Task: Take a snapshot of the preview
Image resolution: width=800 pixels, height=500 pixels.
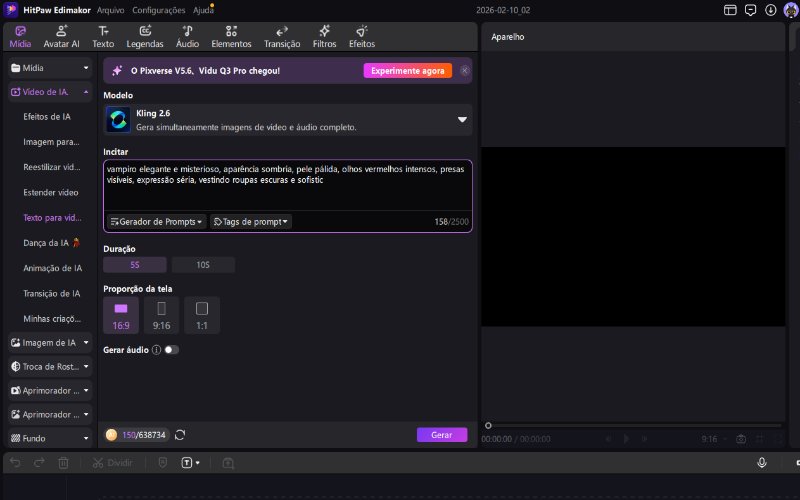Action: click(x=741, y=439)
